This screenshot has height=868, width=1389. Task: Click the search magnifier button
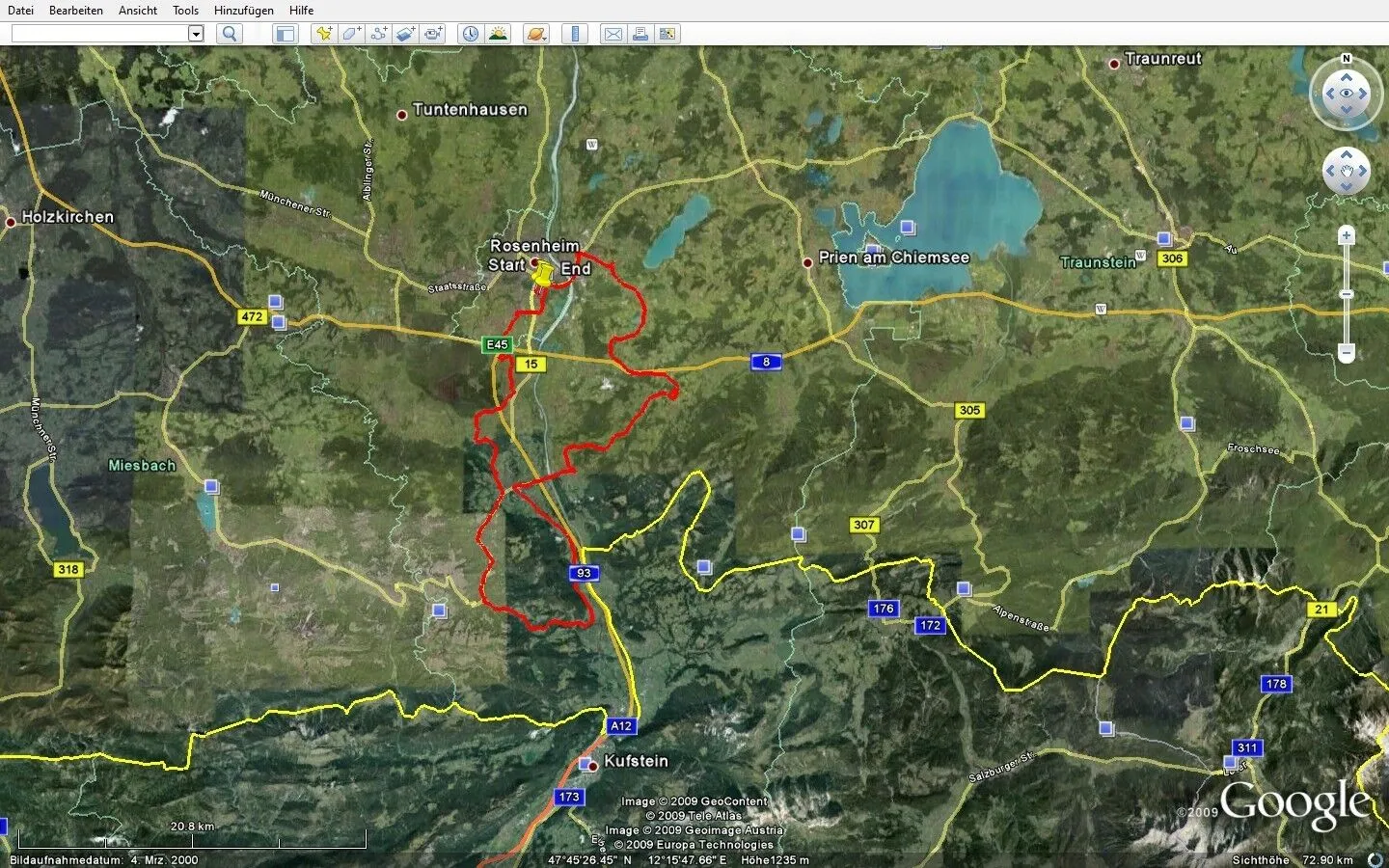tap(230, 34)
